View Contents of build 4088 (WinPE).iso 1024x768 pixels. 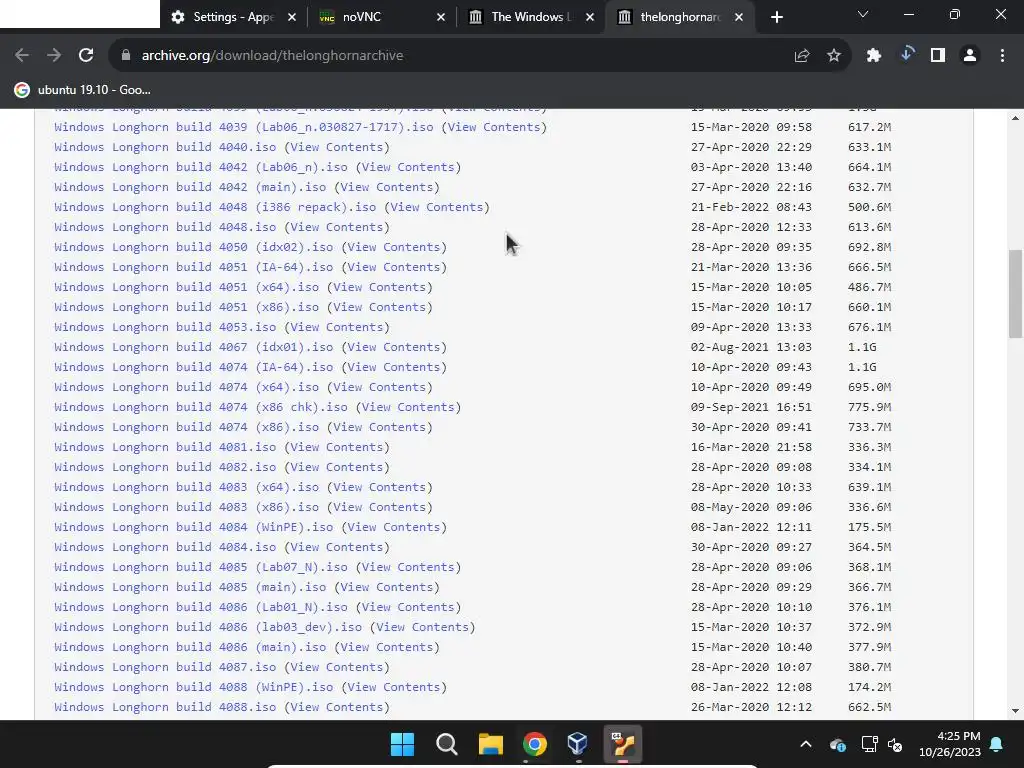point(394,687)
